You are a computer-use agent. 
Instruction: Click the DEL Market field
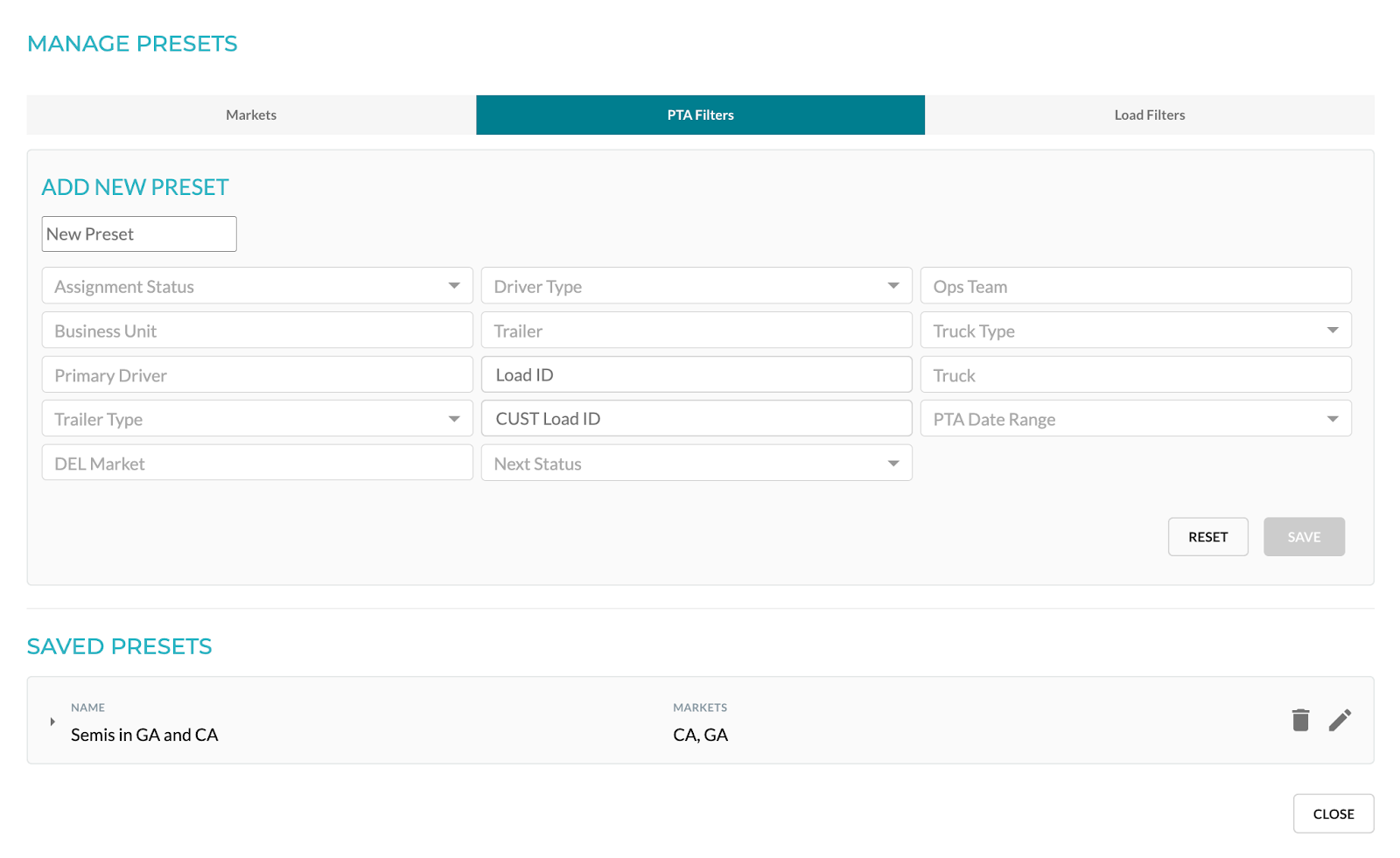point(257,463)
